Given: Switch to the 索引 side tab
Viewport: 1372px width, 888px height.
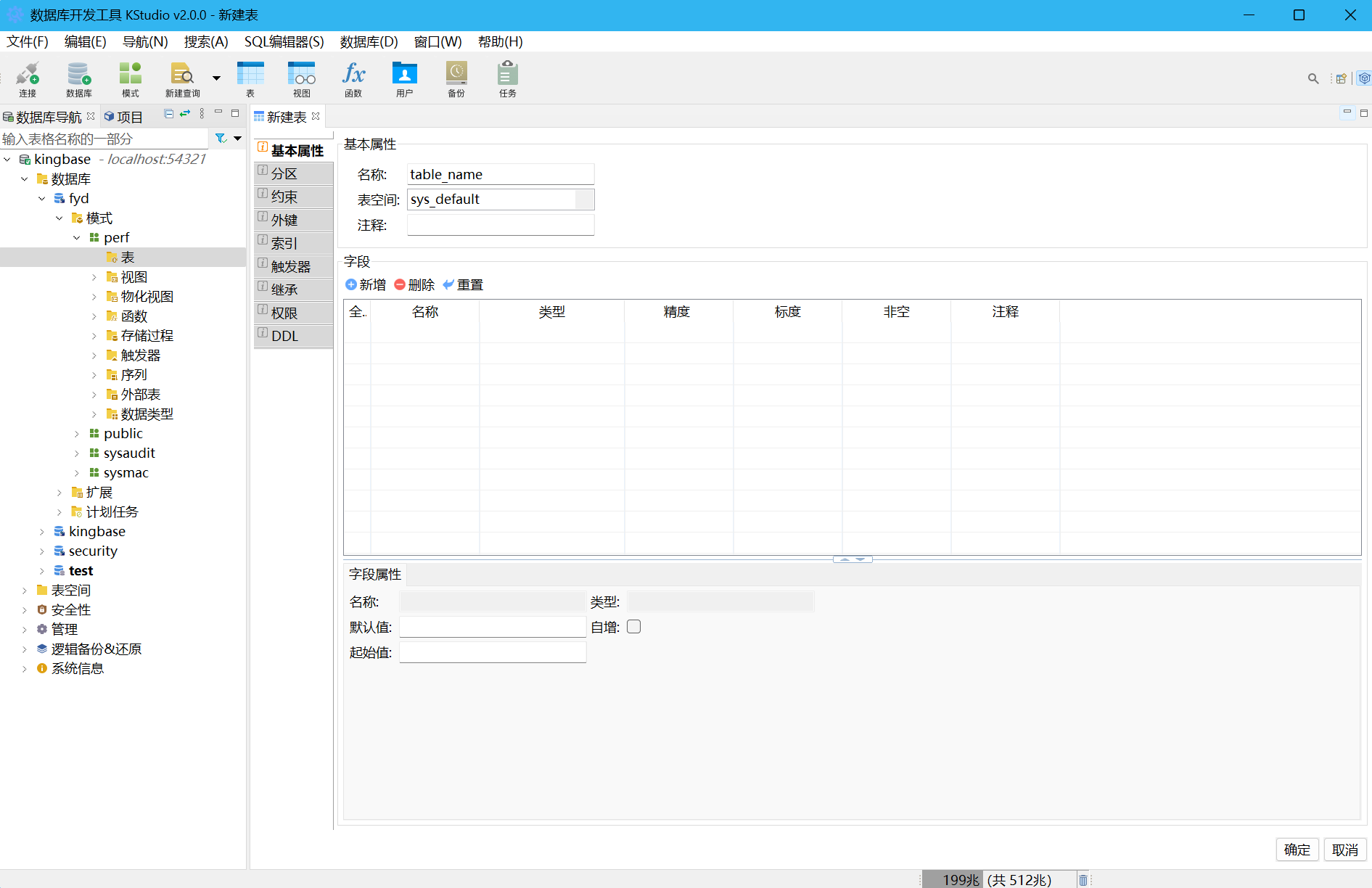Looking at the screenshot, I should click(293, 243).
